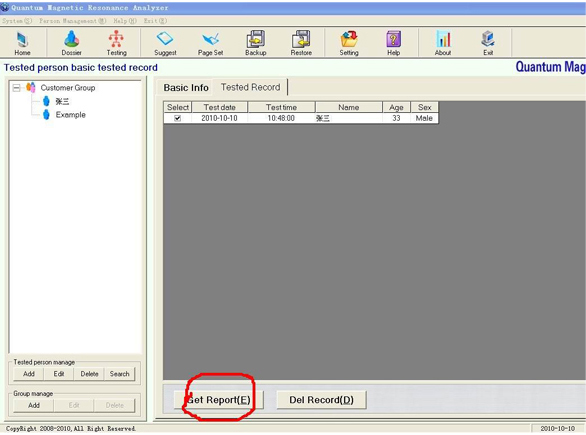The height and width of the screenshot is (435, 586).
Task: Click the Del Record(D) button
Action: click(x=321, y=400)
